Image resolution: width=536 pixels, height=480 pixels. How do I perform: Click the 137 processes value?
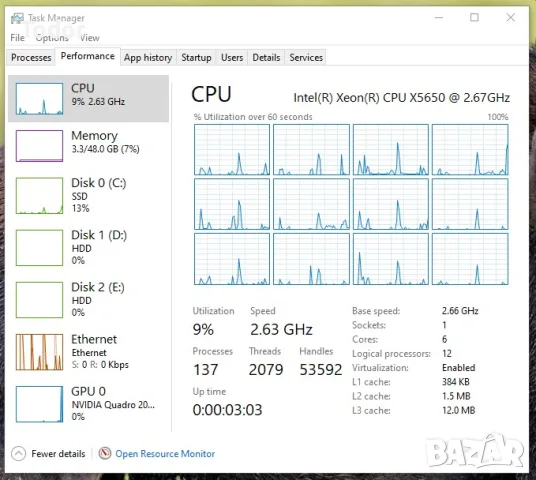tap(205, 370)
